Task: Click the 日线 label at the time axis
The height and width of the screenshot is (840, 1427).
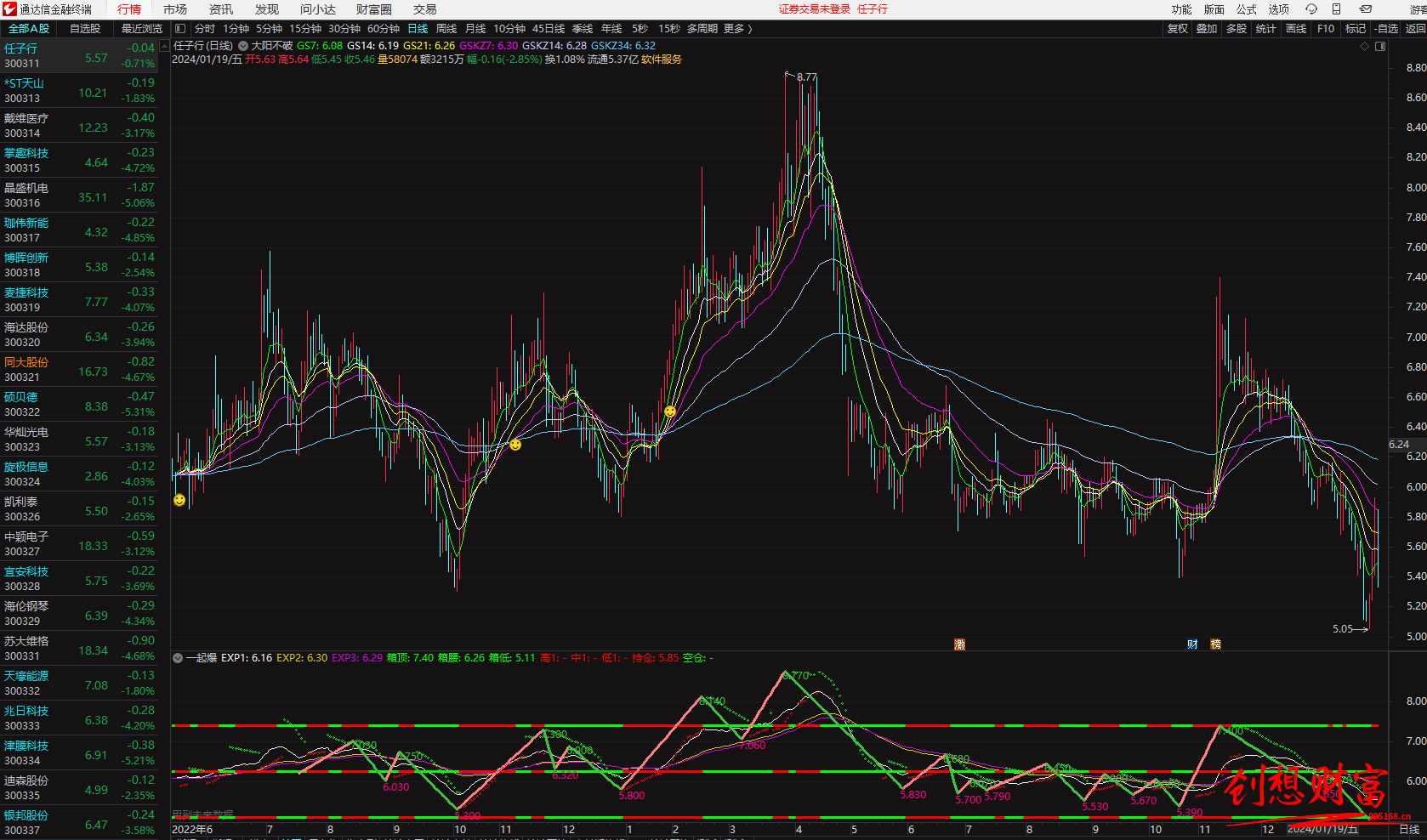Action: coord(1409,830)
